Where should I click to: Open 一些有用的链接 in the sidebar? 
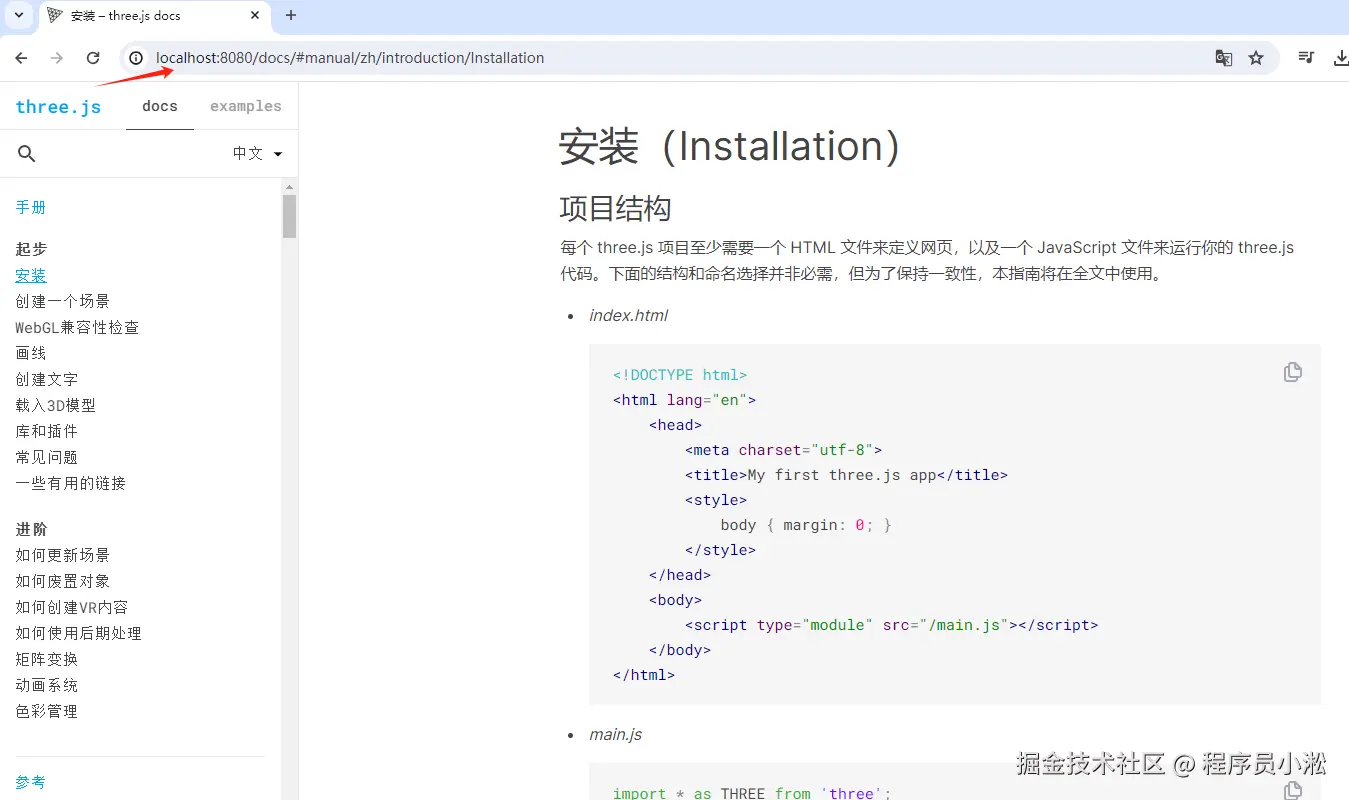click(x=70, y=483)
